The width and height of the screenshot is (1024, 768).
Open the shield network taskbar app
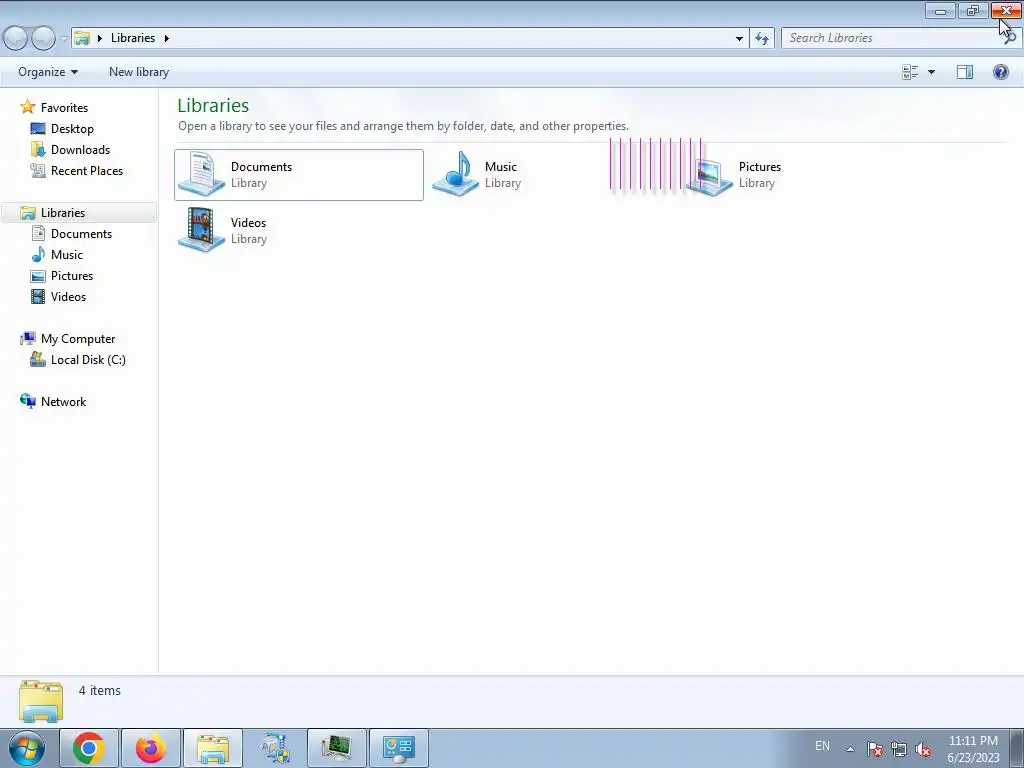(x=275, y=748)
